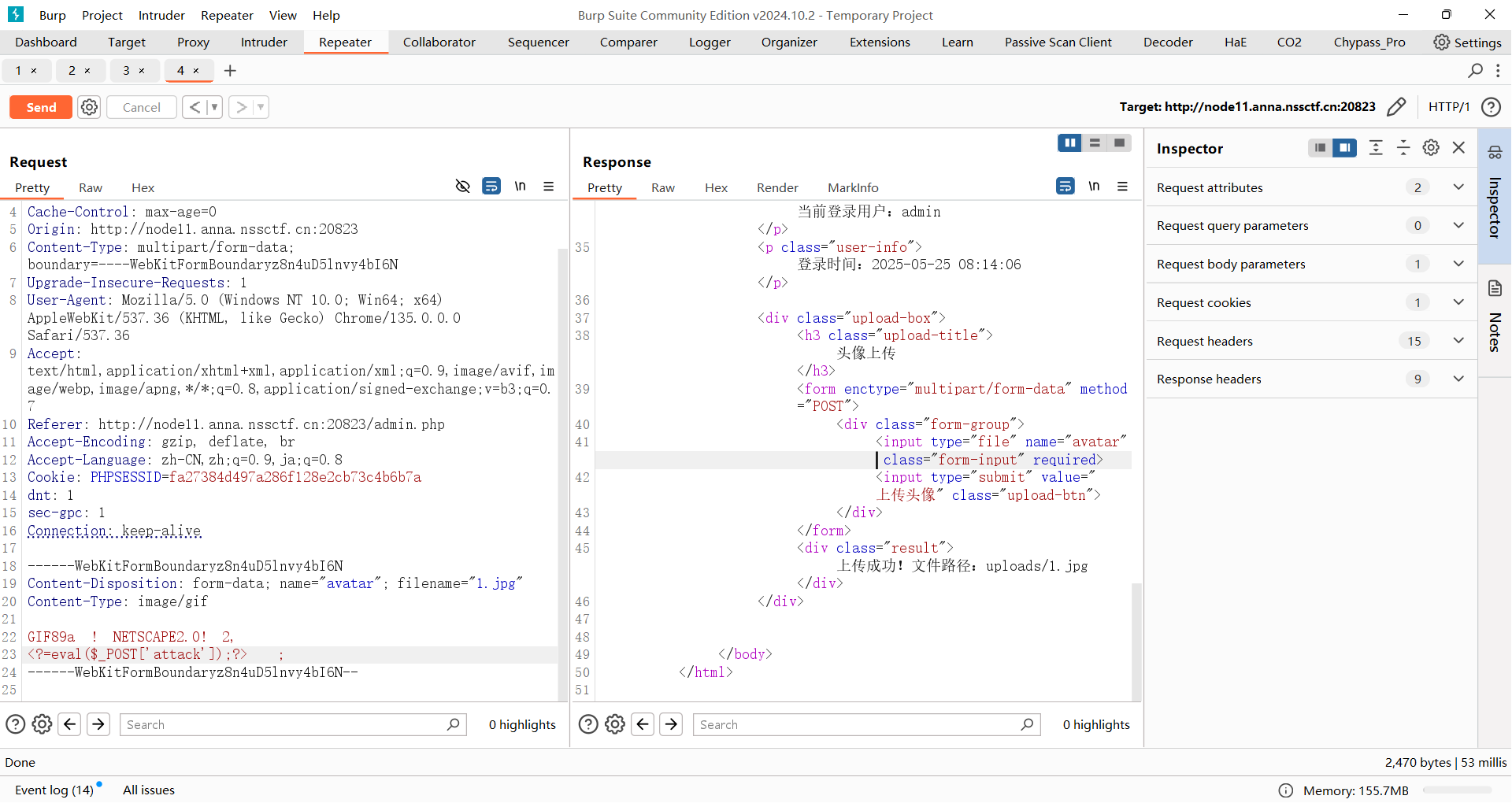
Task: Click the Response vertical scrollbar
Action: (x=1136, y=642)
